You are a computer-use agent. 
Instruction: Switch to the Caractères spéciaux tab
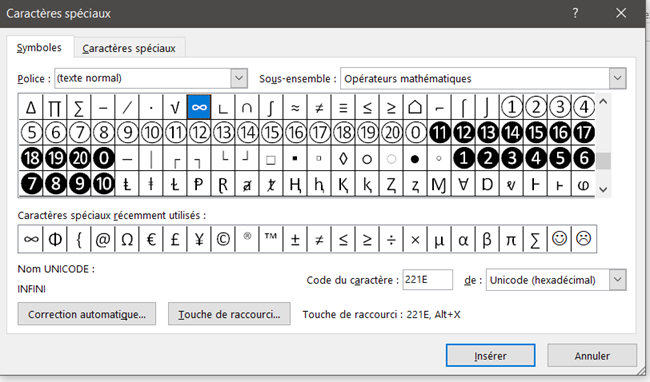click(x=129, y=48)
